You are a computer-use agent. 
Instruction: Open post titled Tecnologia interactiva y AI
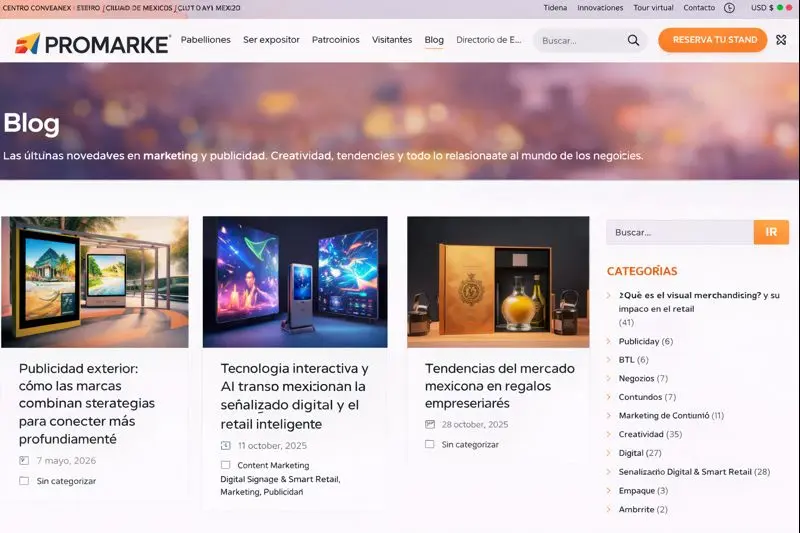[x=294, y=396]
